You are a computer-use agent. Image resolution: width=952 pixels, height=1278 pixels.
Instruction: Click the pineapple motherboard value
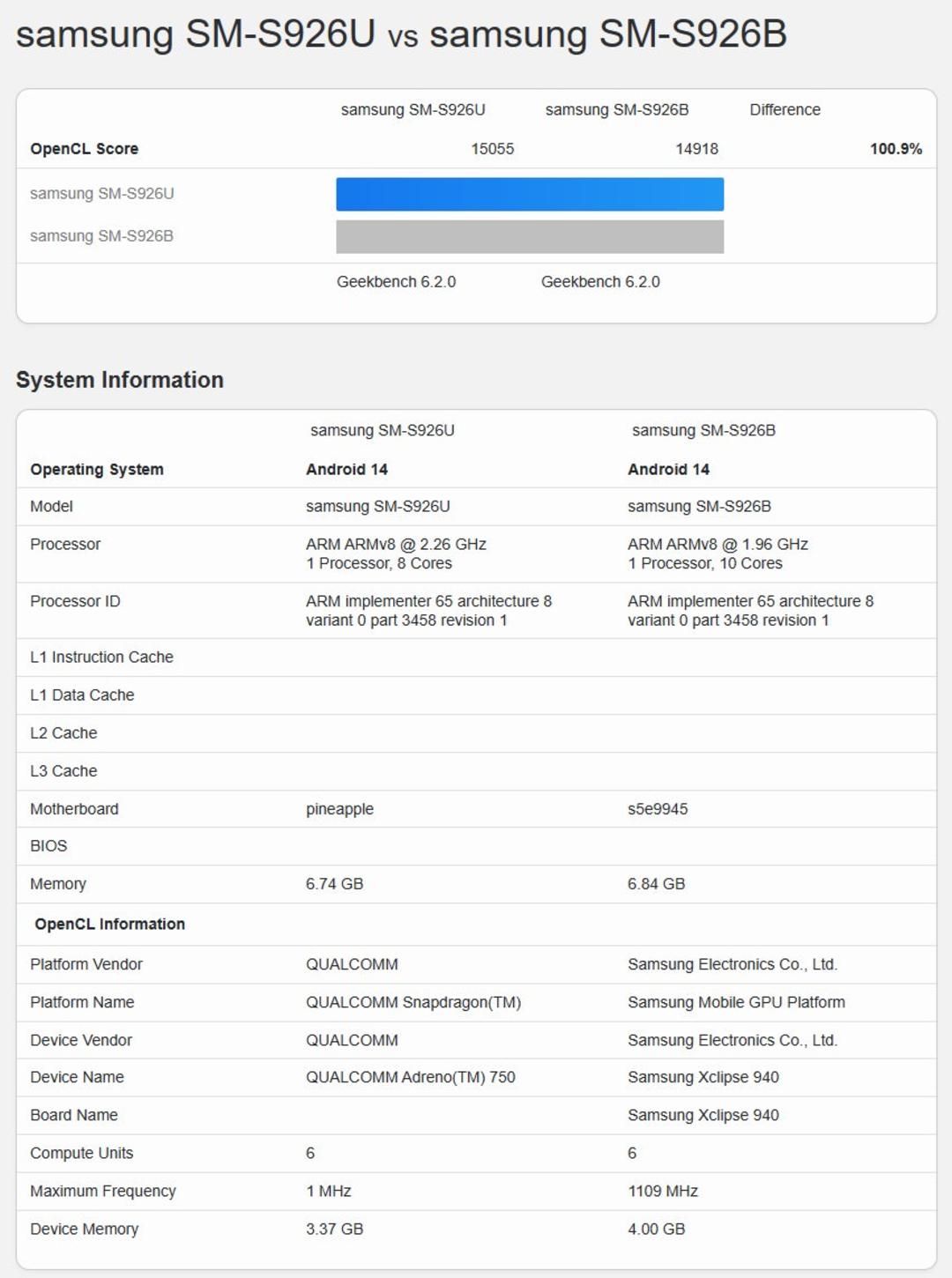tap(339, 809)
